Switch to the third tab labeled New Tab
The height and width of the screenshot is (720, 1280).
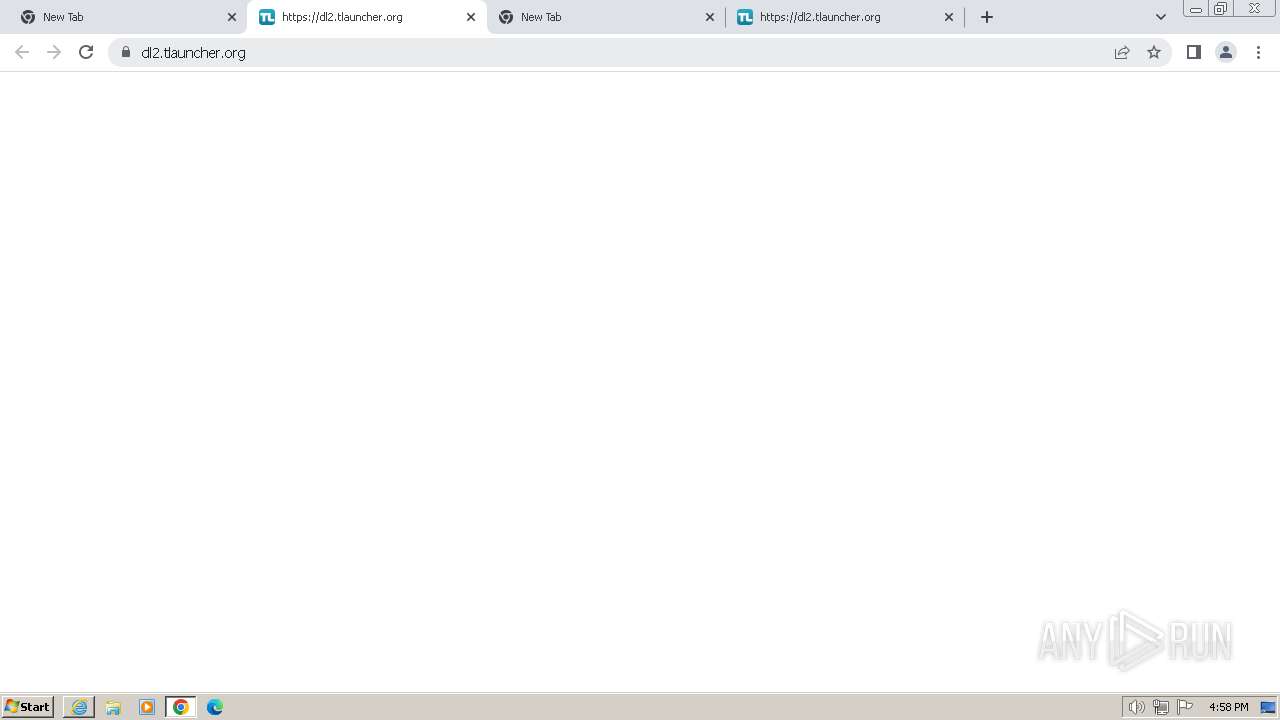coord(605,17)
